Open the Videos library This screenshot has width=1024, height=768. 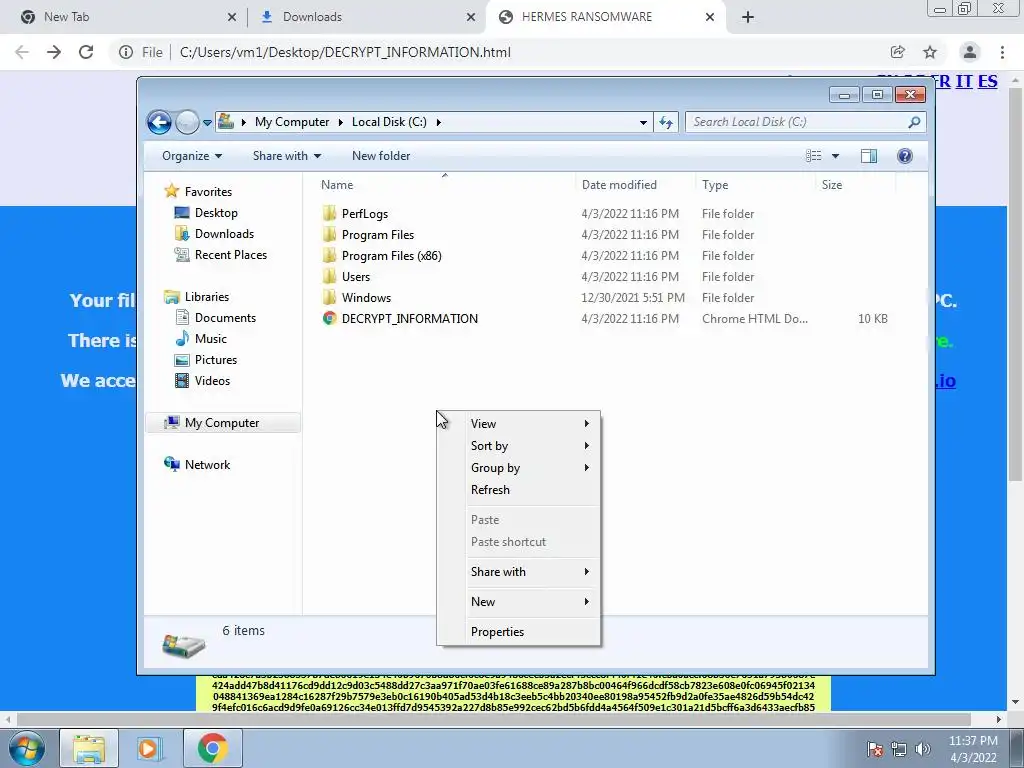pos(212,381)
